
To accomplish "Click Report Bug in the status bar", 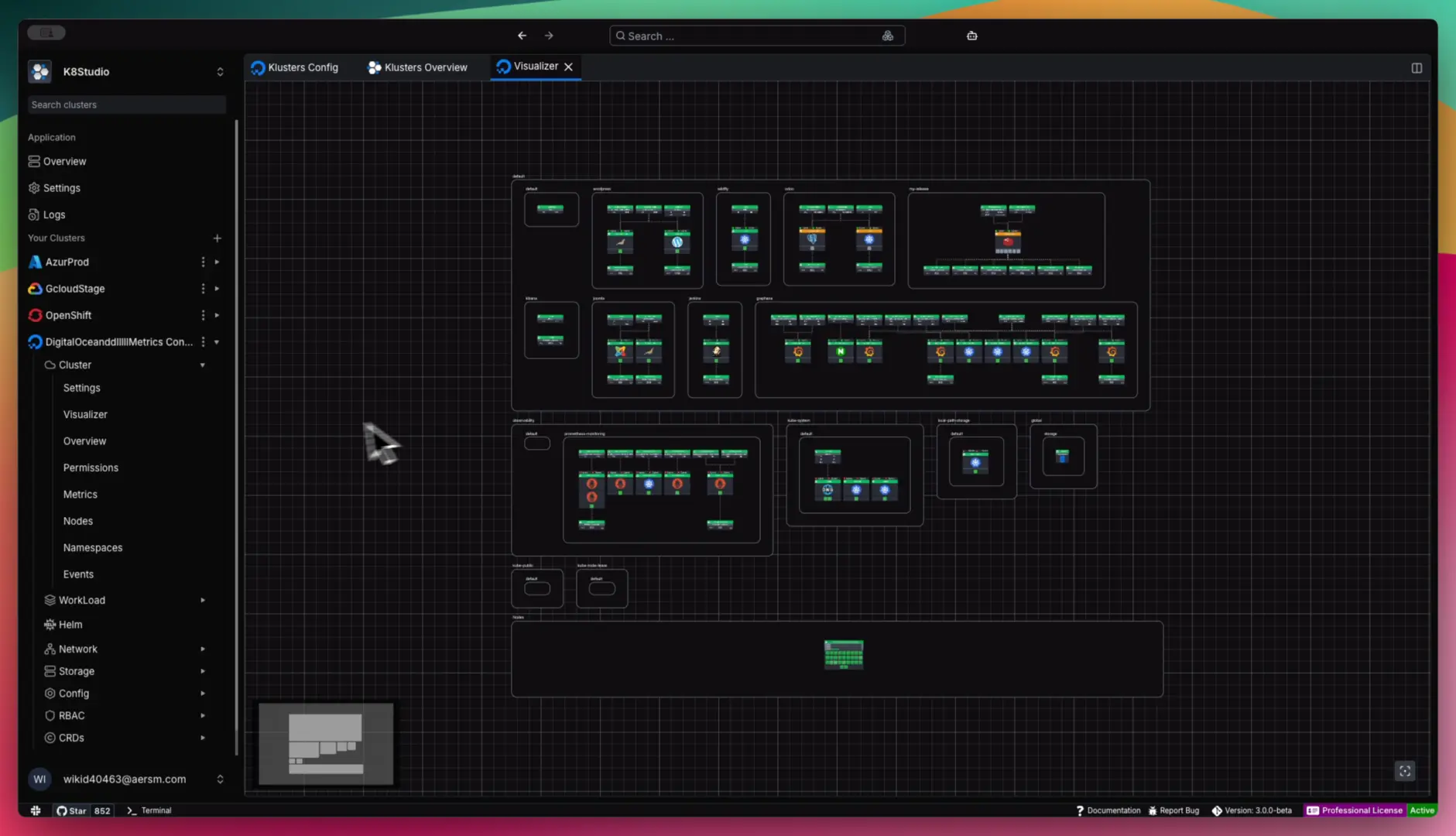I will 1179,810.
